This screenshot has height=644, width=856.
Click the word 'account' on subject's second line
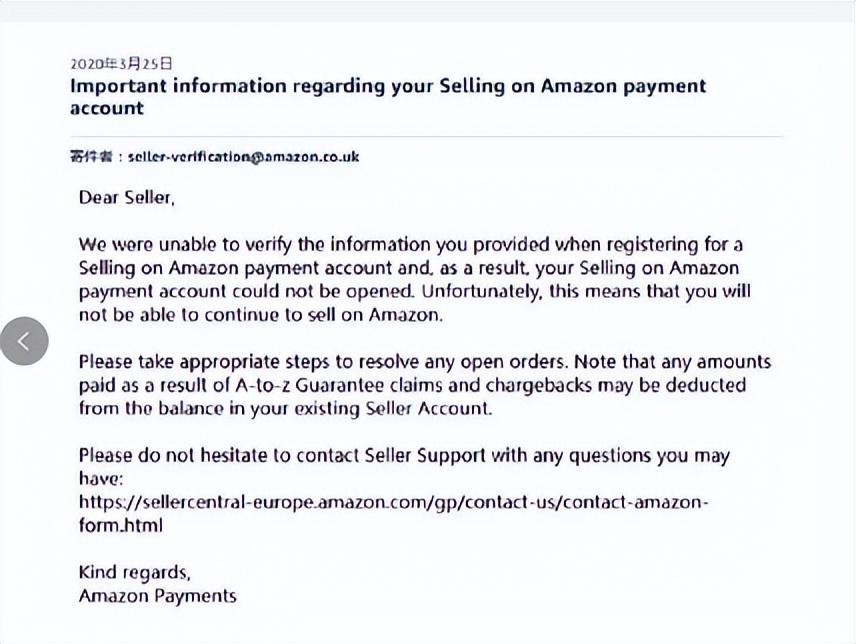tap(107, 108)
